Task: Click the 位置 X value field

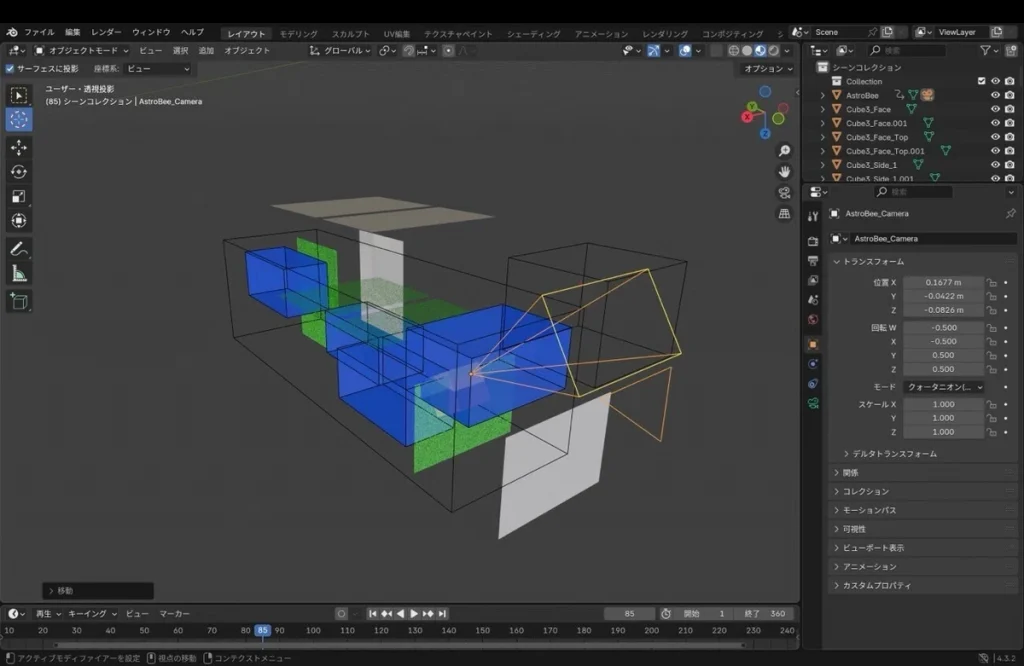Action: click(943, 283)
